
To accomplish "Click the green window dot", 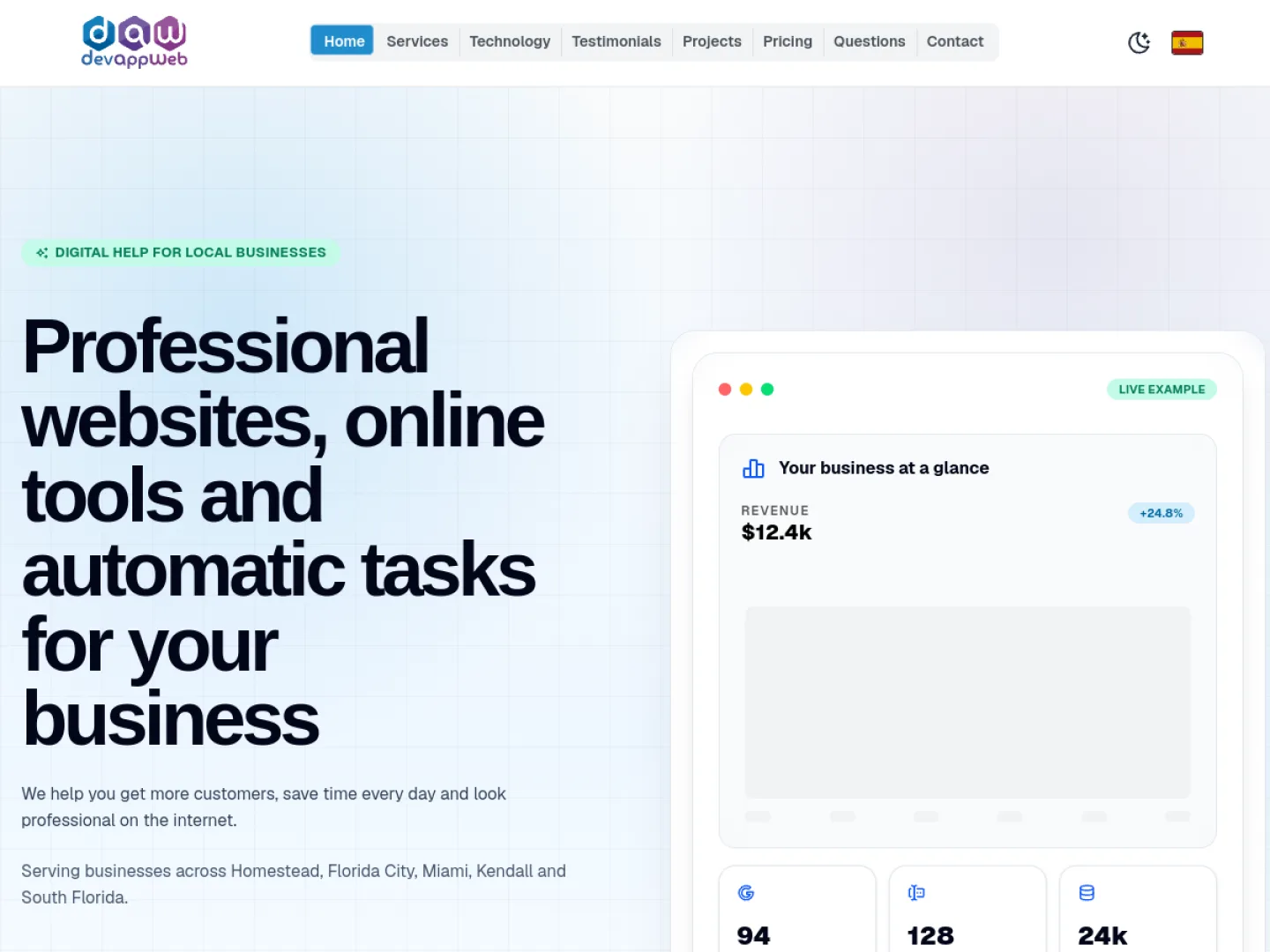I will (767, 390).
